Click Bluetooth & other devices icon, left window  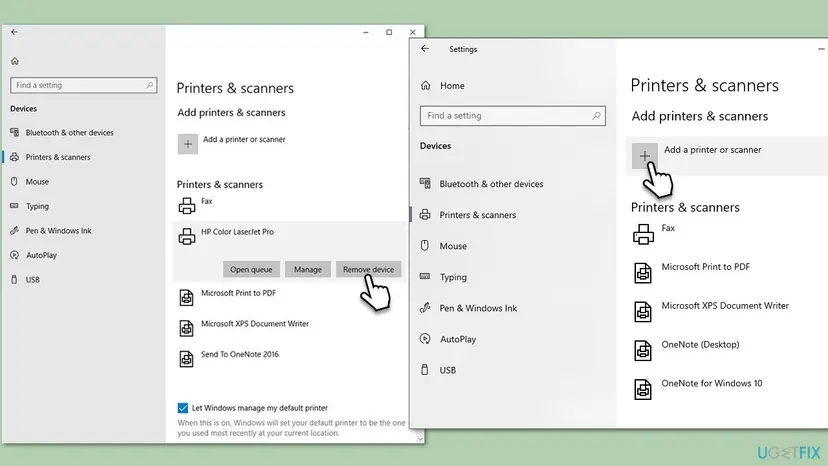(14, 132)
